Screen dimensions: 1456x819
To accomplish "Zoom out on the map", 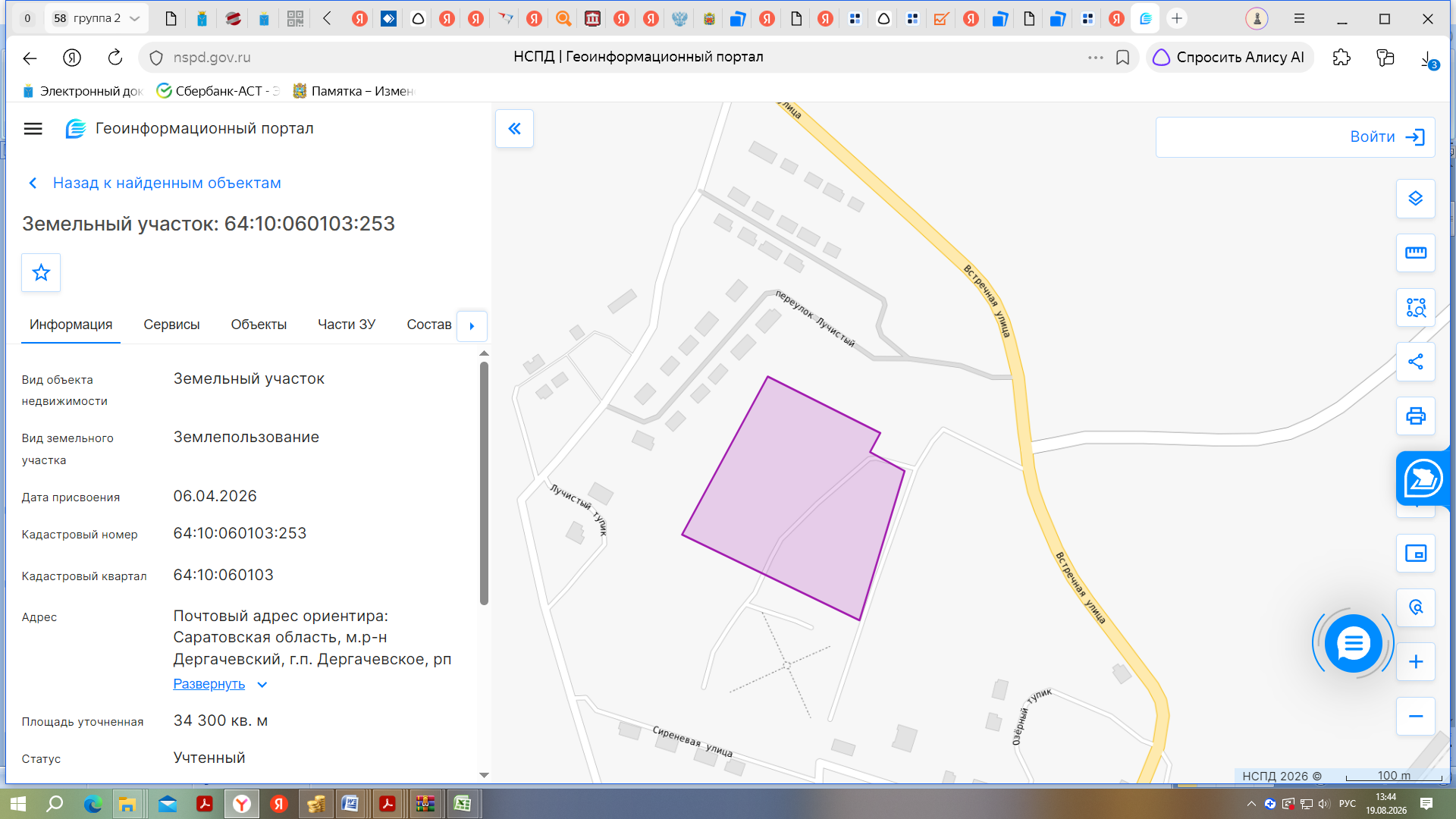I will coord(1415,716).
